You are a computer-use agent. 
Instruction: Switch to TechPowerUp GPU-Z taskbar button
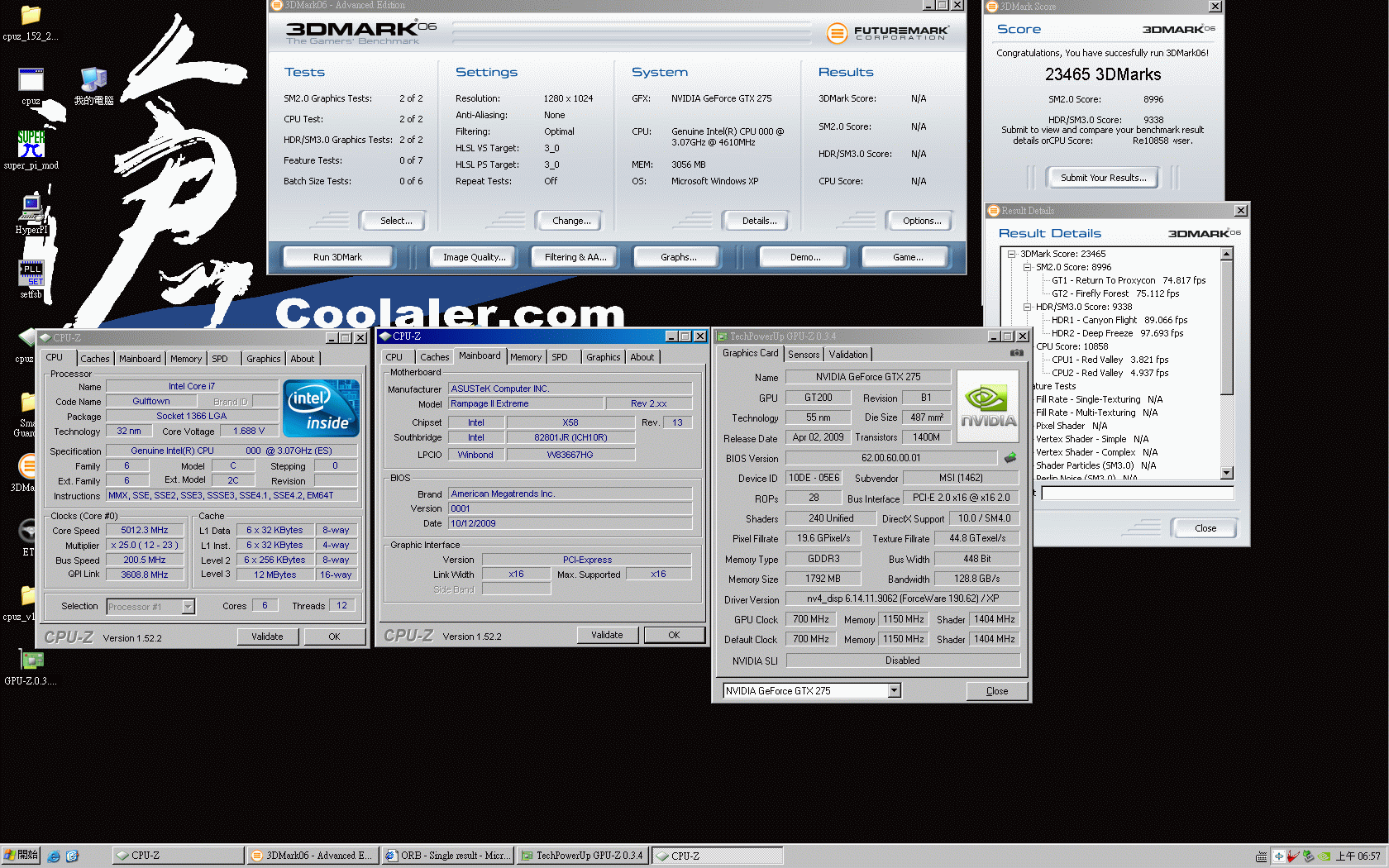(x=582, y=856)
